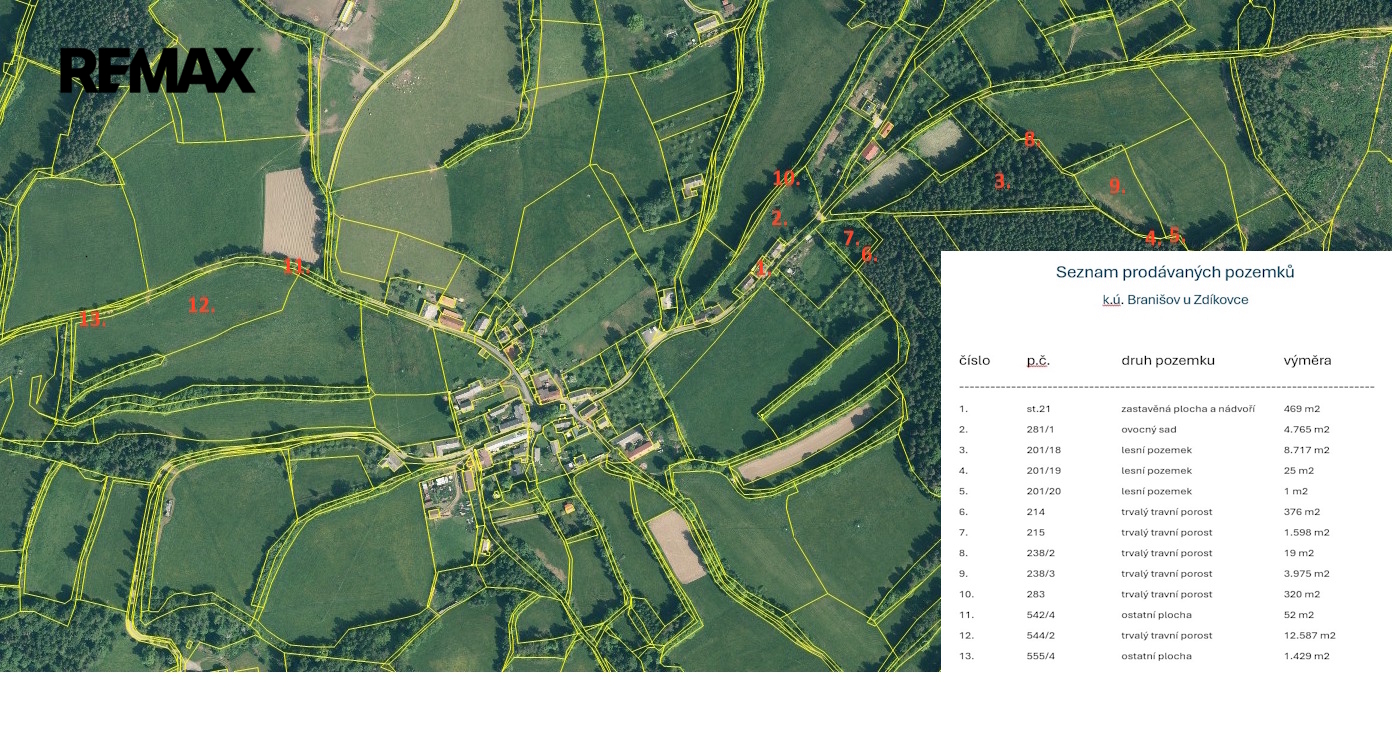The image size is (1392, 732).
Task: Click the "druh pozemku" column header
Action: coord(1167,361)
